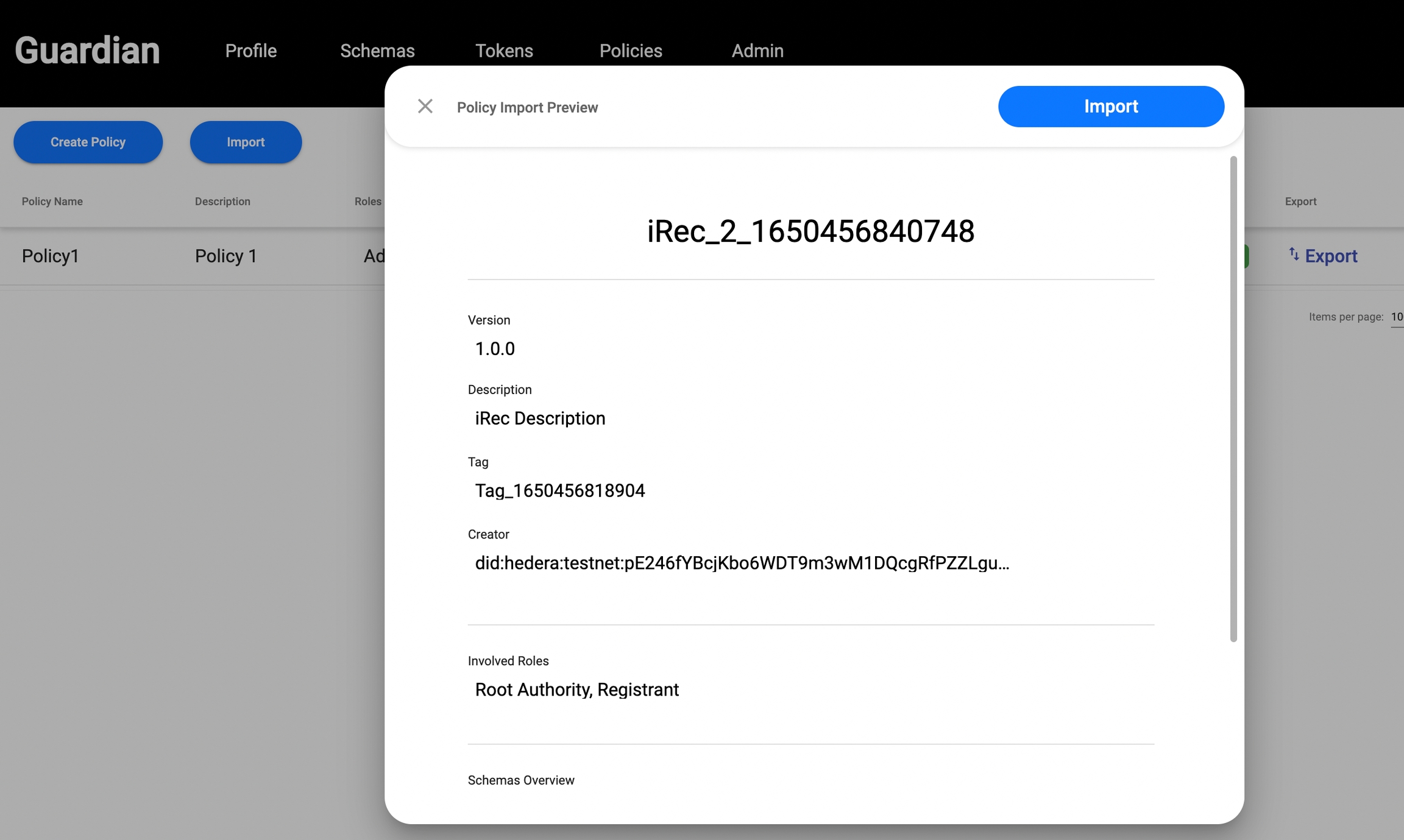Click the Export arrows icon
1404x840 pixels.
(x=1294, y=254)
